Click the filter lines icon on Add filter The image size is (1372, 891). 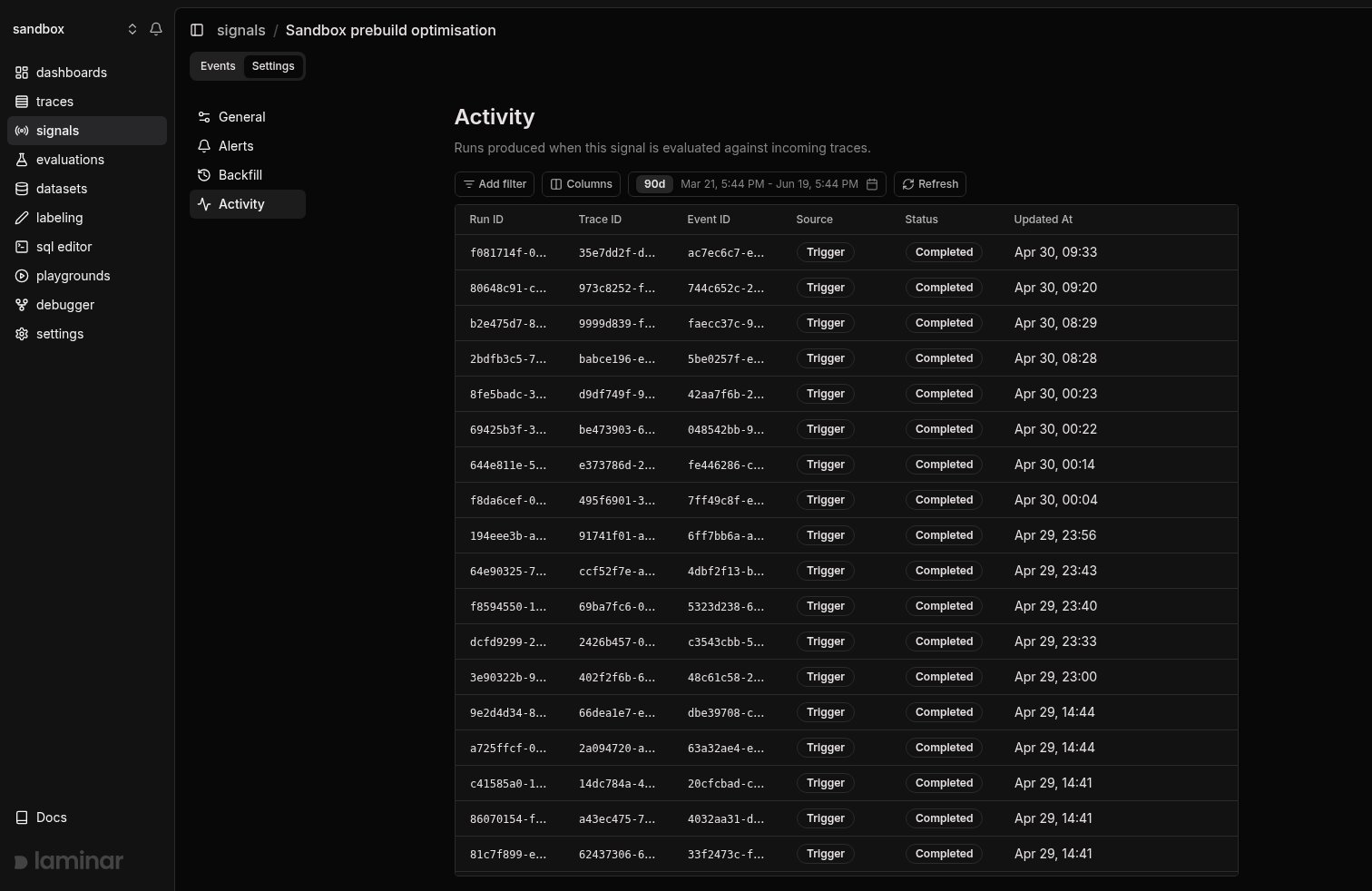469,184
